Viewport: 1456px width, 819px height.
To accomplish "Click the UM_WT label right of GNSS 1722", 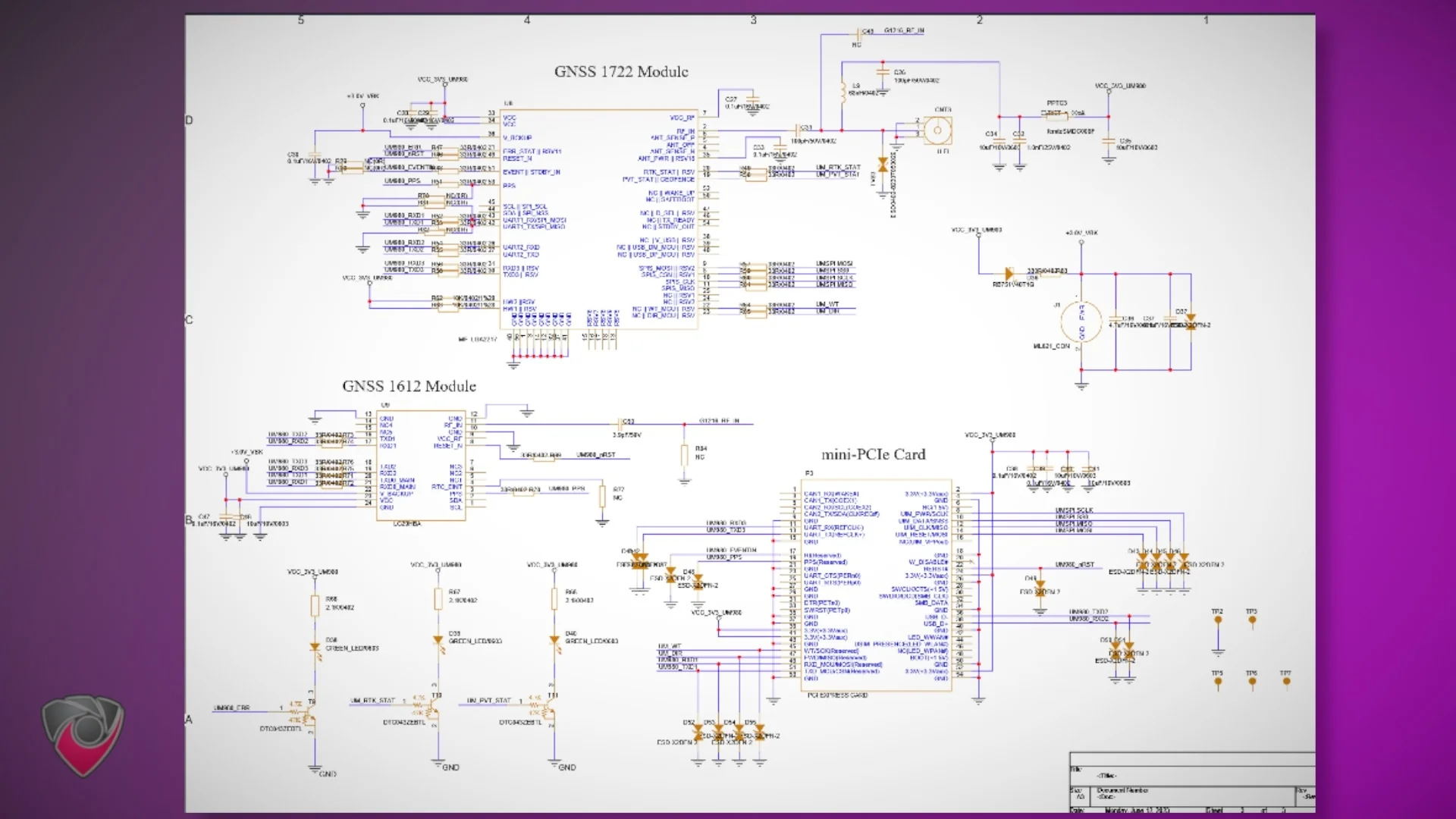I will pyautogui.click(x=827, y=304).
